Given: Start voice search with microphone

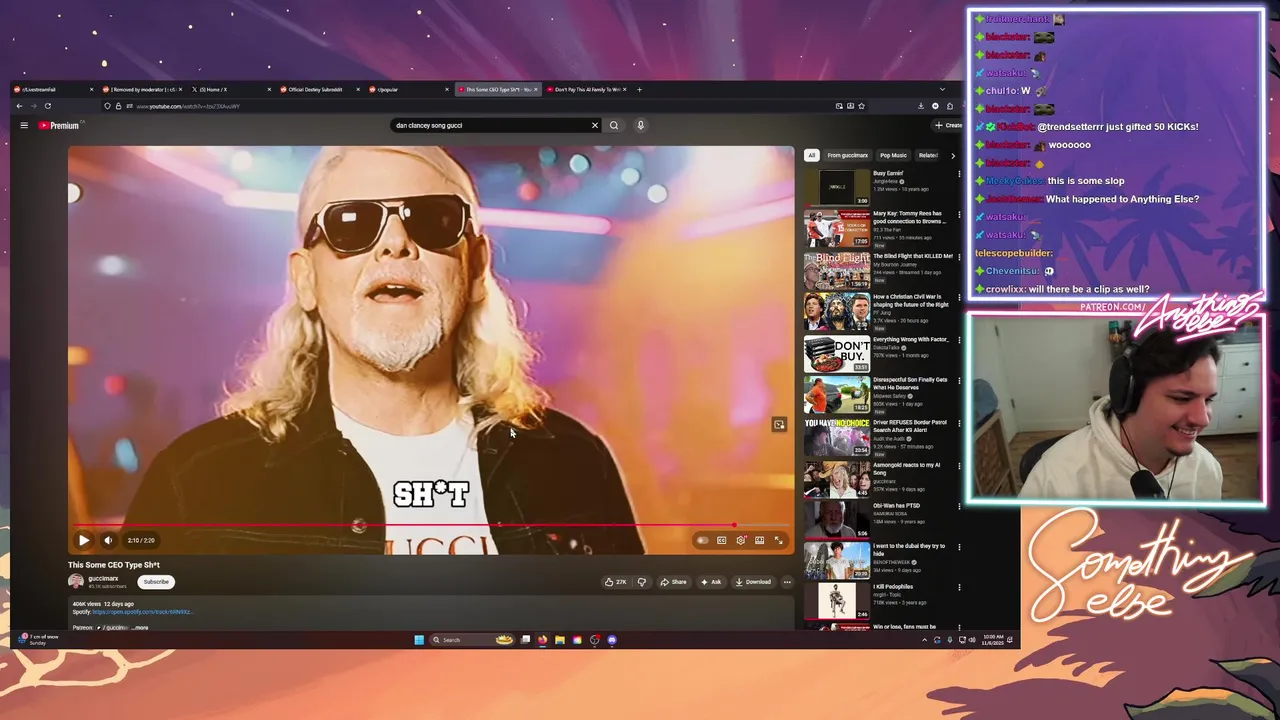Looking at the screenshot, I should tap(640, 125).
